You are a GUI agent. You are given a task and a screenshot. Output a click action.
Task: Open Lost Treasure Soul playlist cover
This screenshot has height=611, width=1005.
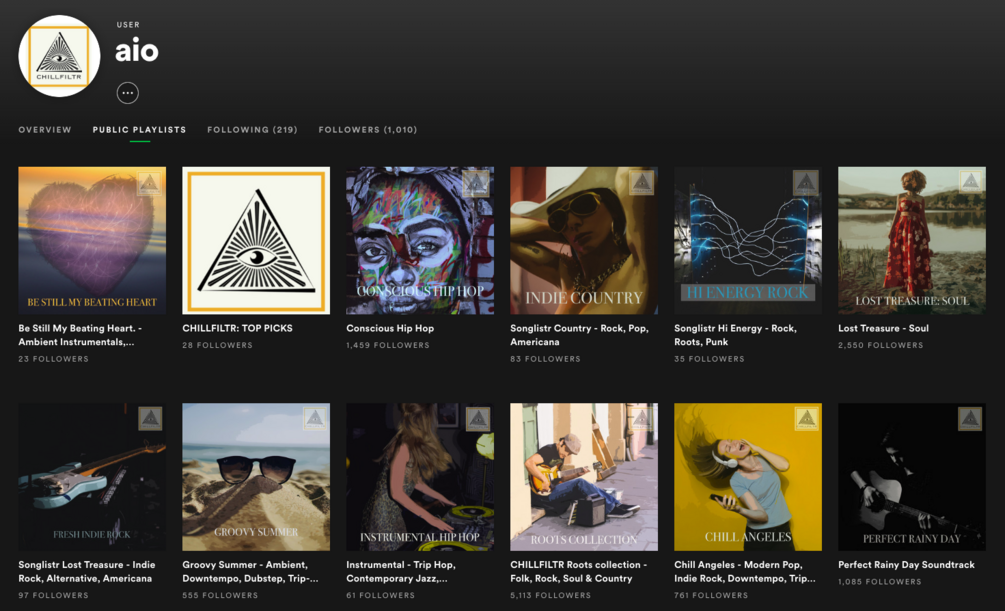pos(912,240)
